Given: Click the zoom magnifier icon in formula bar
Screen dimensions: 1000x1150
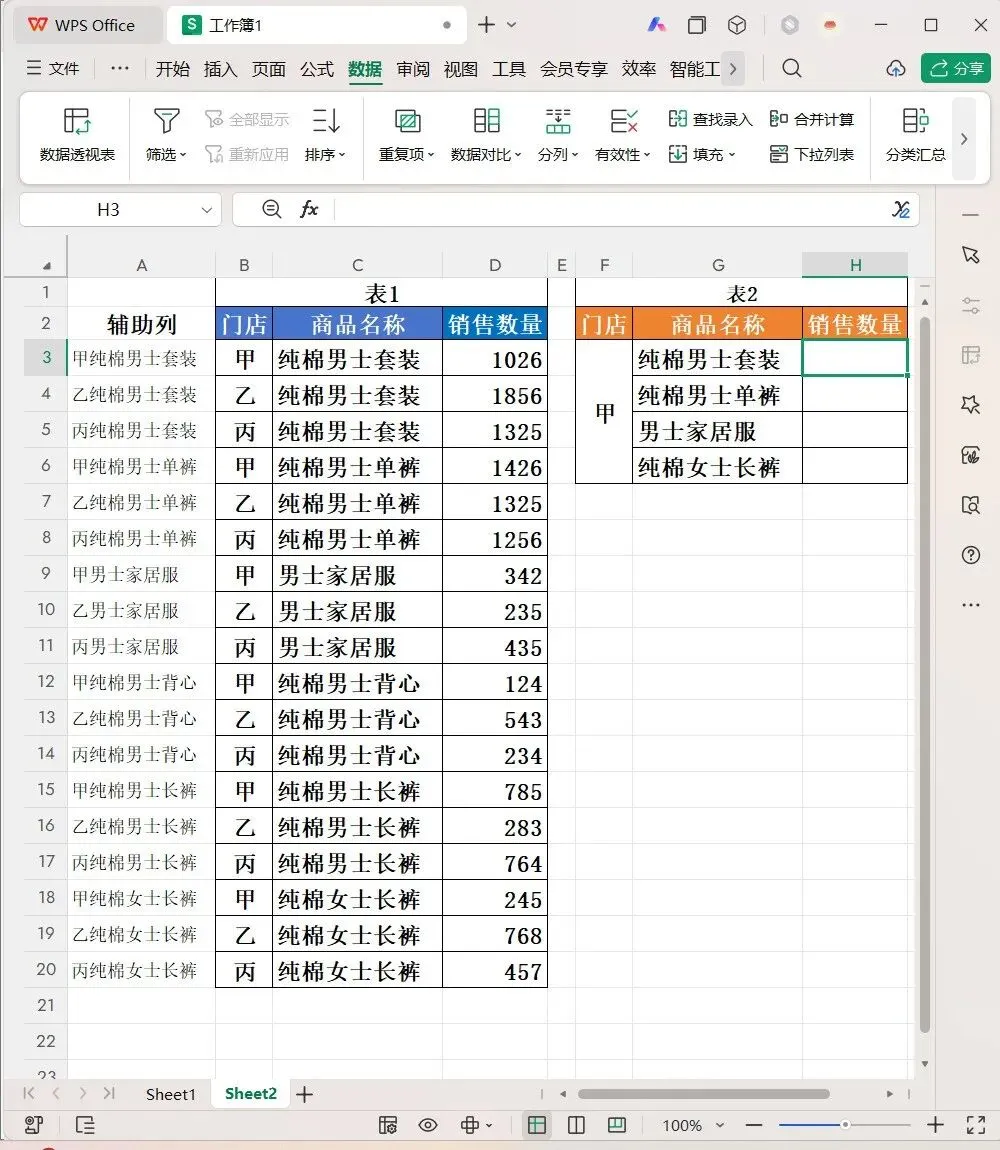Looking at the screenshot, I should tap(271, 209).
